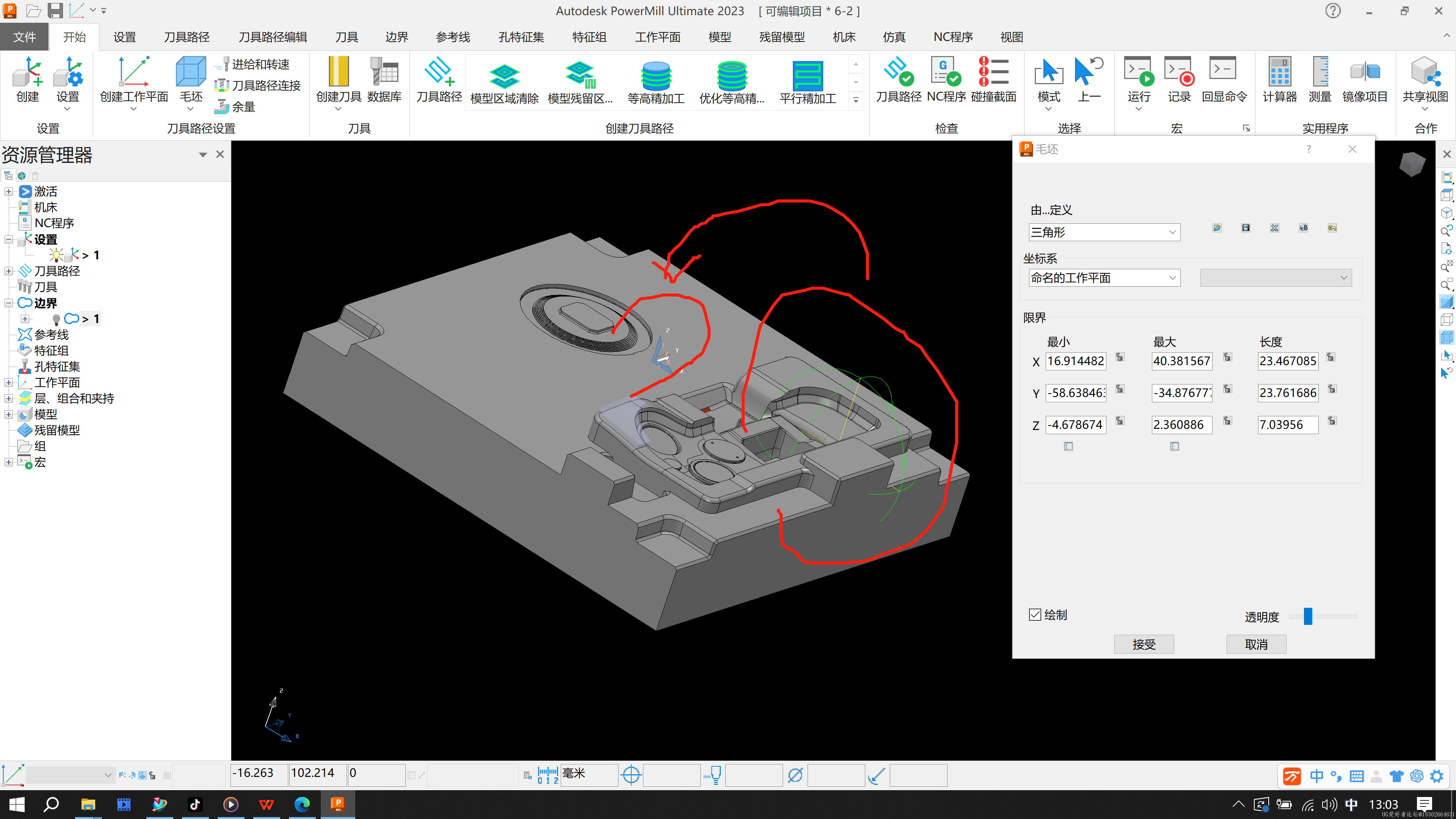Click the yellow key icon in 毛坯 dialog

(1332, 228)
